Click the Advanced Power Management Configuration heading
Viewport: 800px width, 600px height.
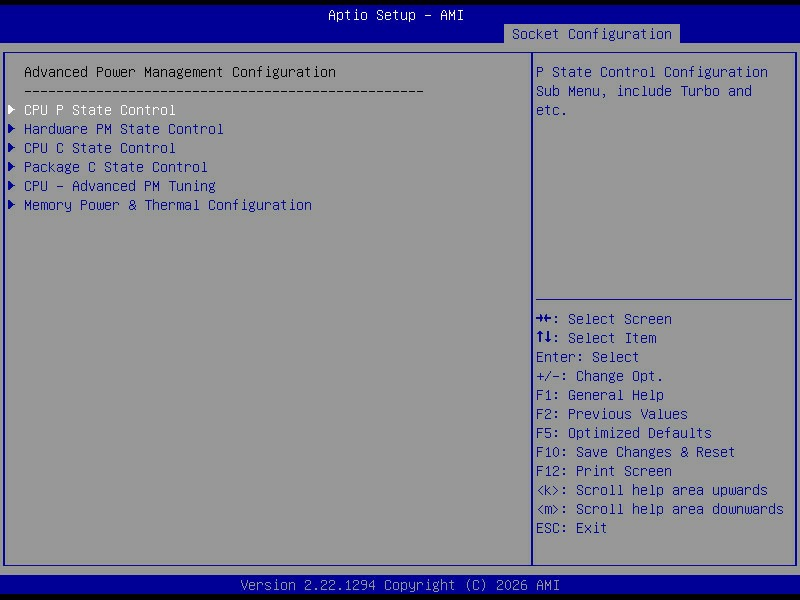tap(180, 72)
